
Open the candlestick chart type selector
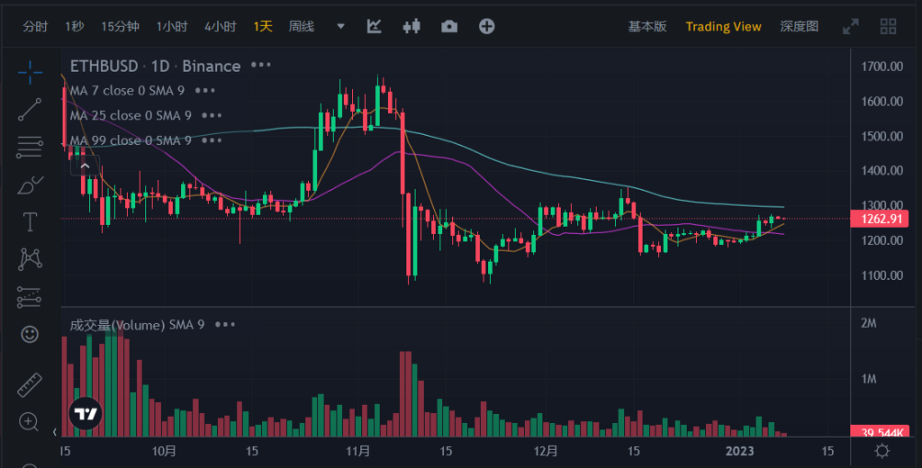coord(411,27)
